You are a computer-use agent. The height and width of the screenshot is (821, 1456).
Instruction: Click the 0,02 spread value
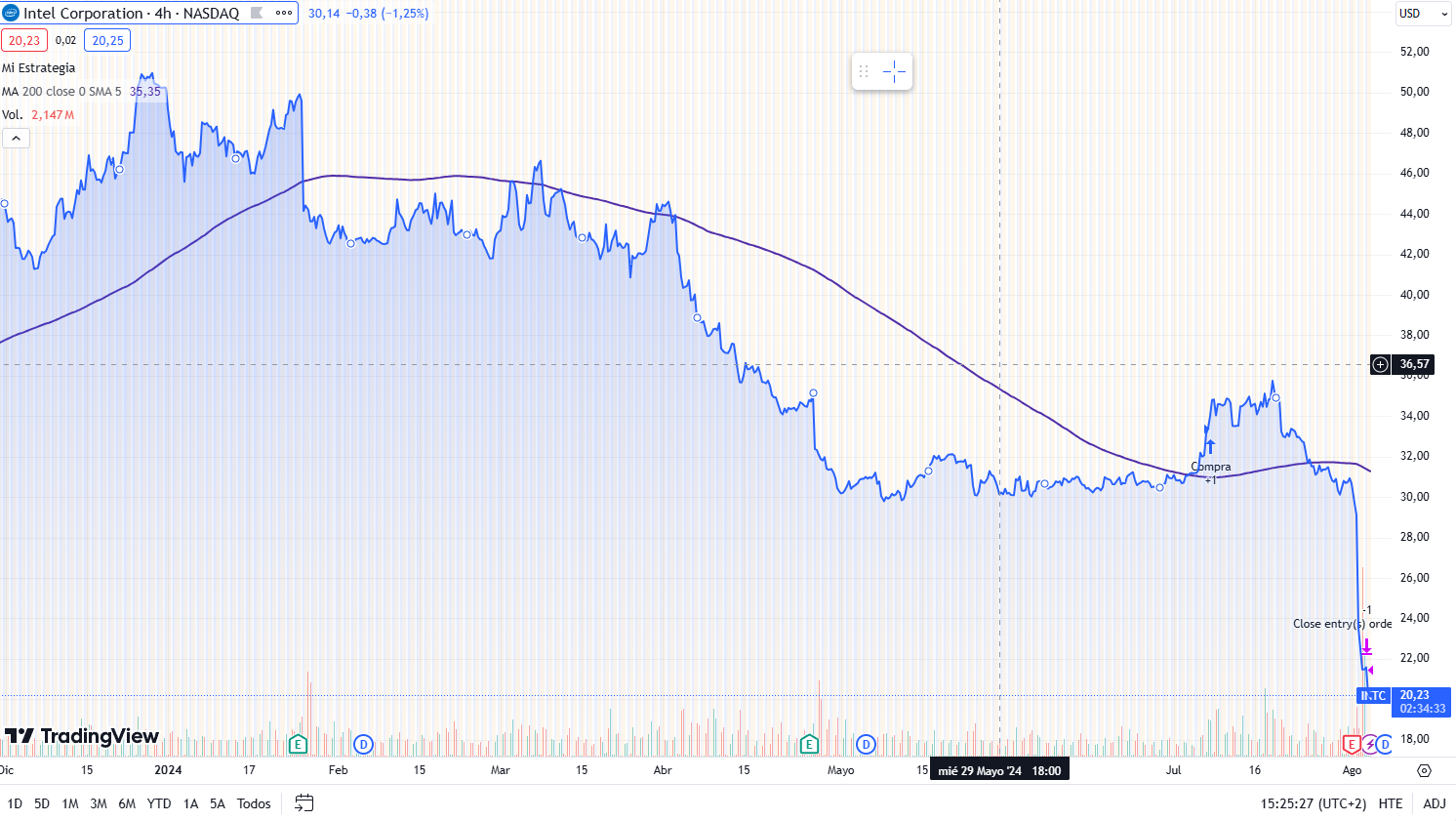[65, 40]
